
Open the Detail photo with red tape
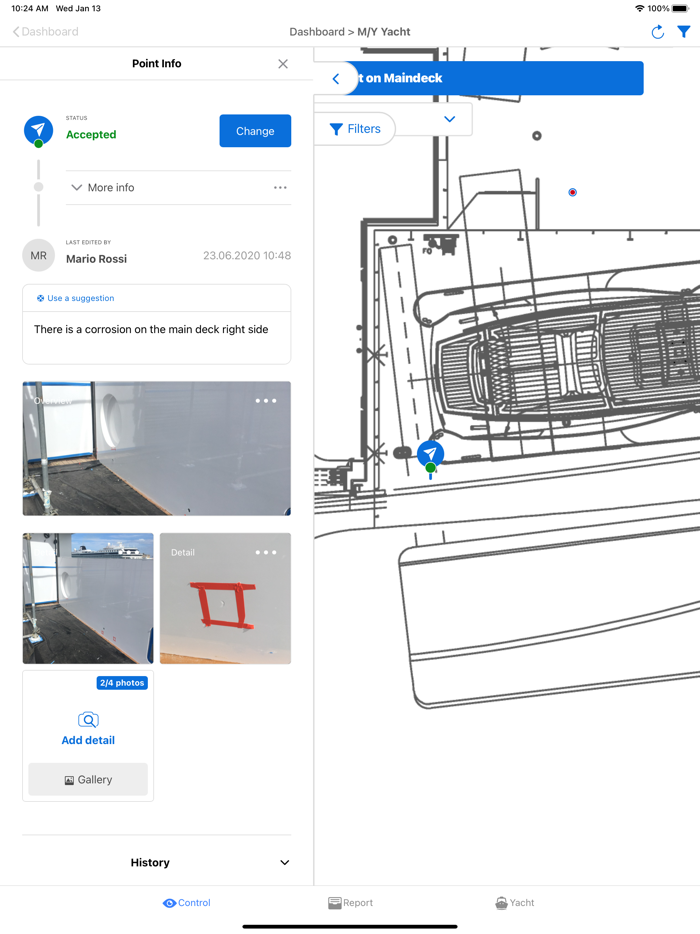click(x=225, y=598)
